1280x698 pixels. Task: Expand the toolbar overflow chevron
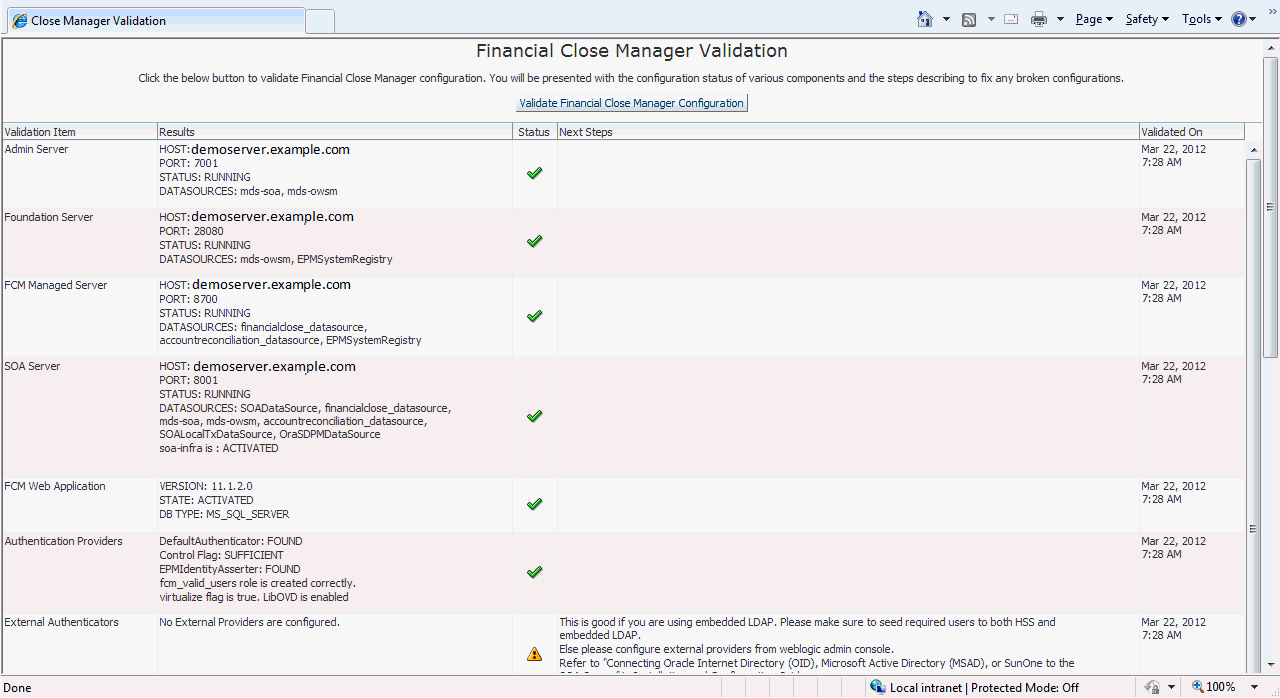coord(1272,11)
